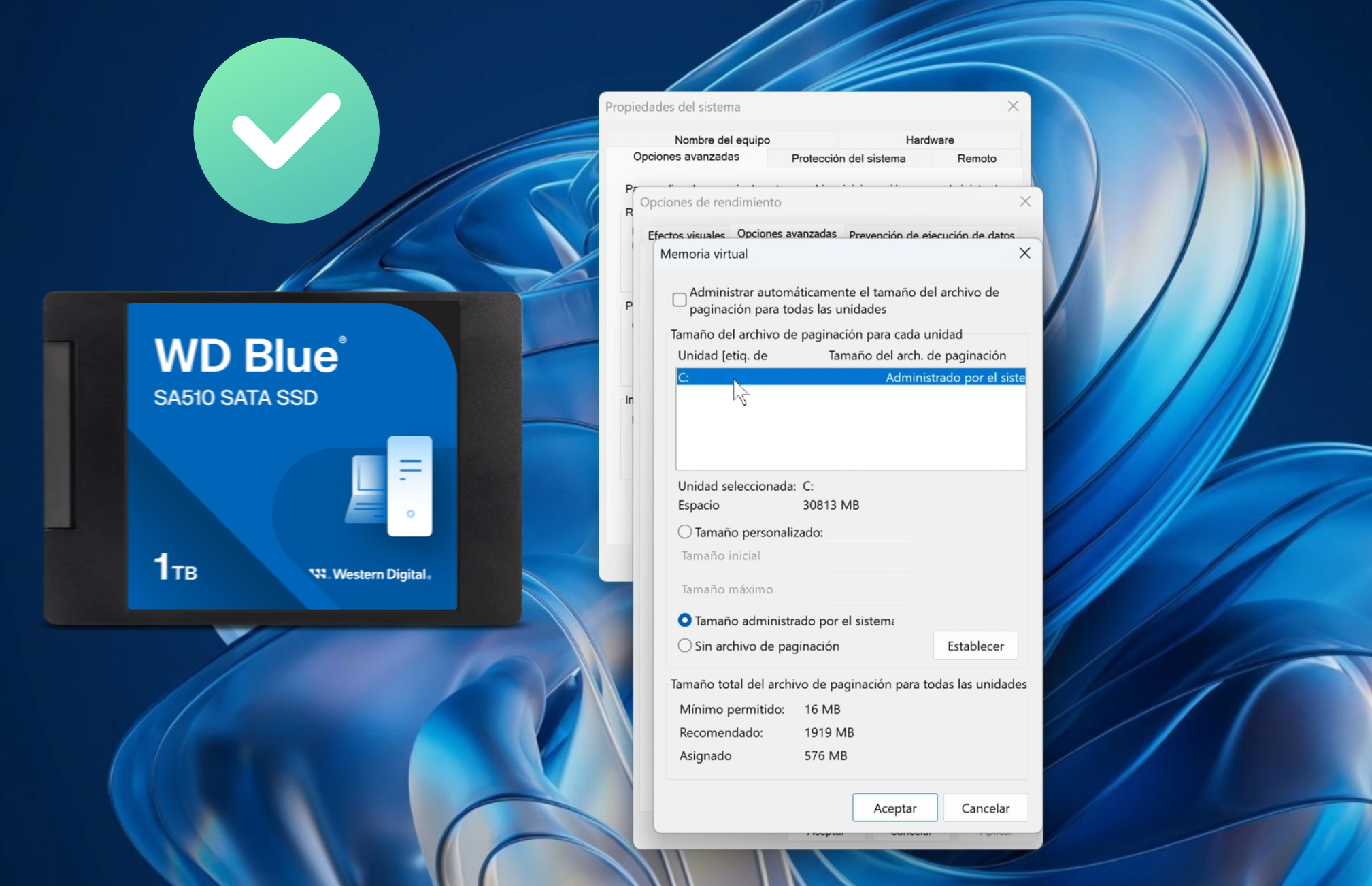Open Nombre del equipo tab
Screen dimensions: 1372x886
click(x=722, y=140)
